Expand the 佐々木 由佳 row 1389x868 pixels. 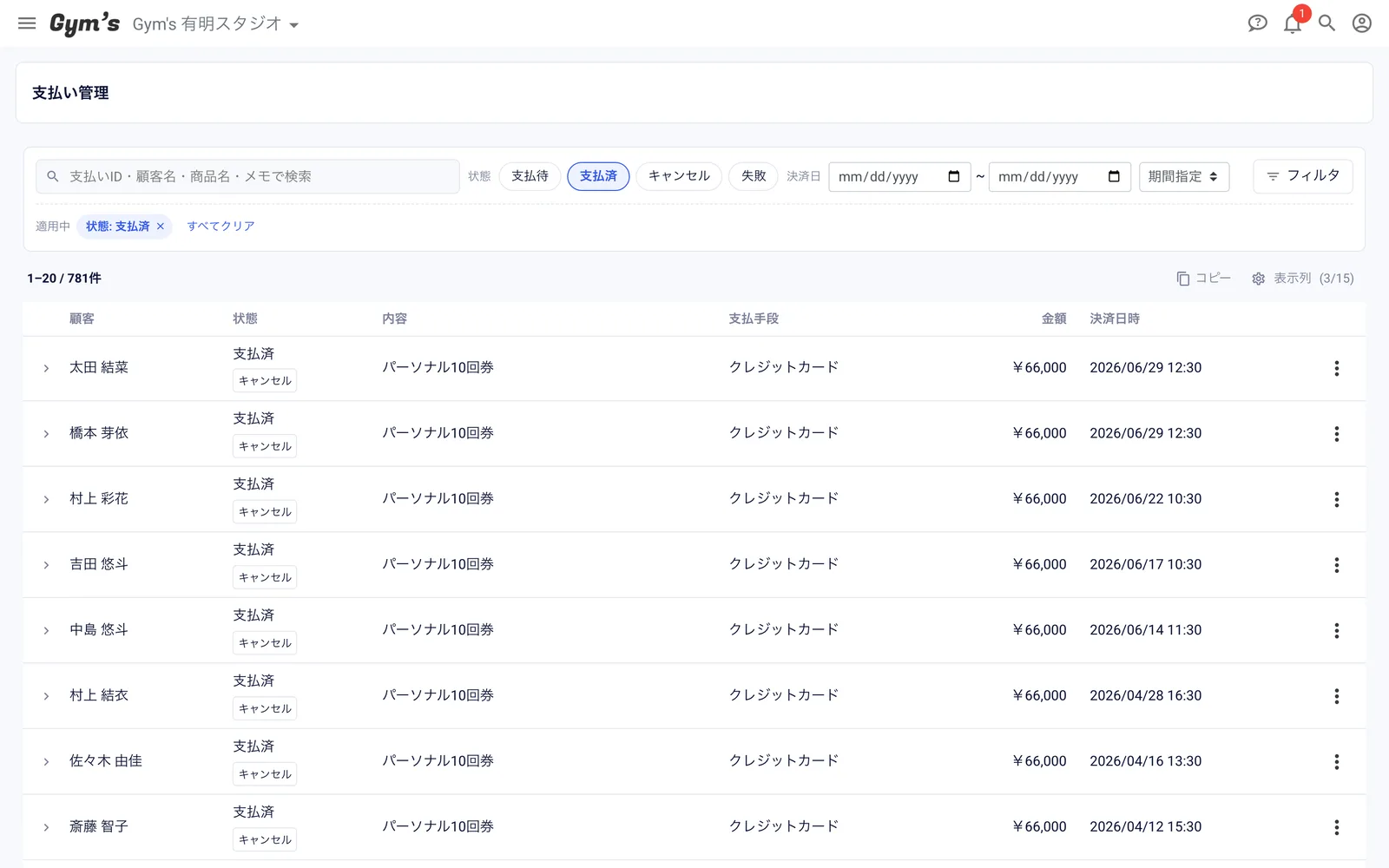[46, 761]
